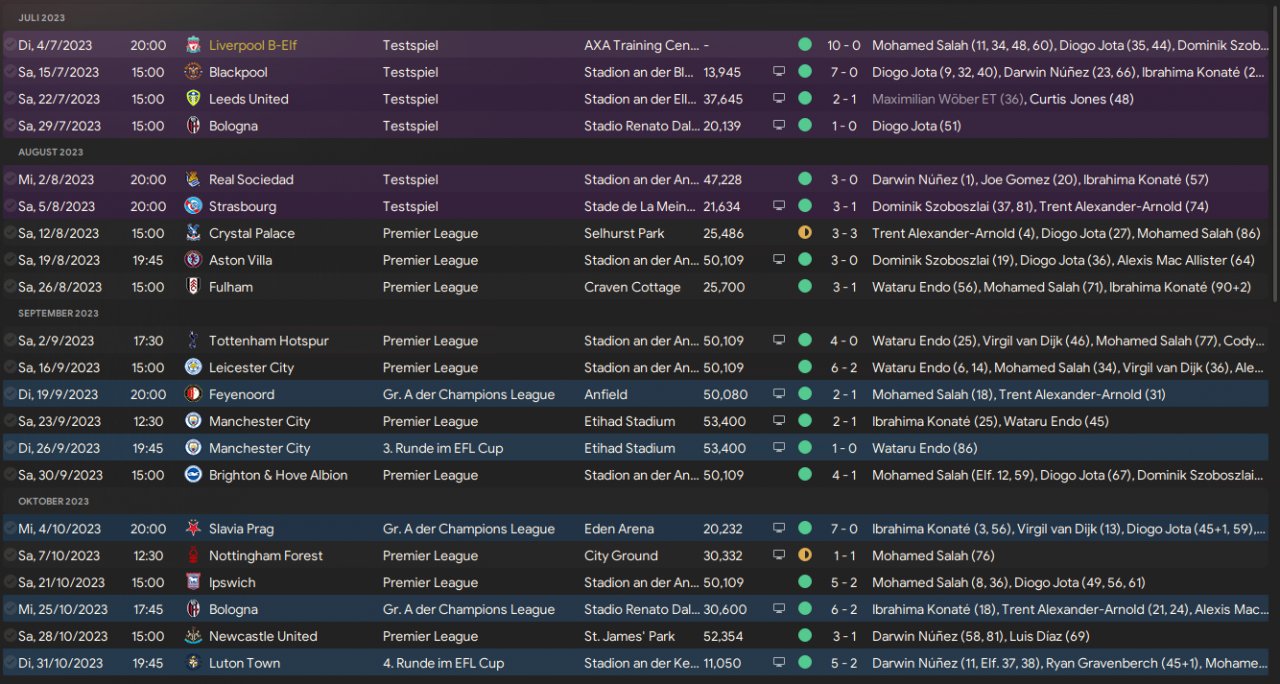Click the Anfield stadium name
Image resolution: width=1280 pixels, height=684 pixels.
pyautogui.click(x=606, y=394)
